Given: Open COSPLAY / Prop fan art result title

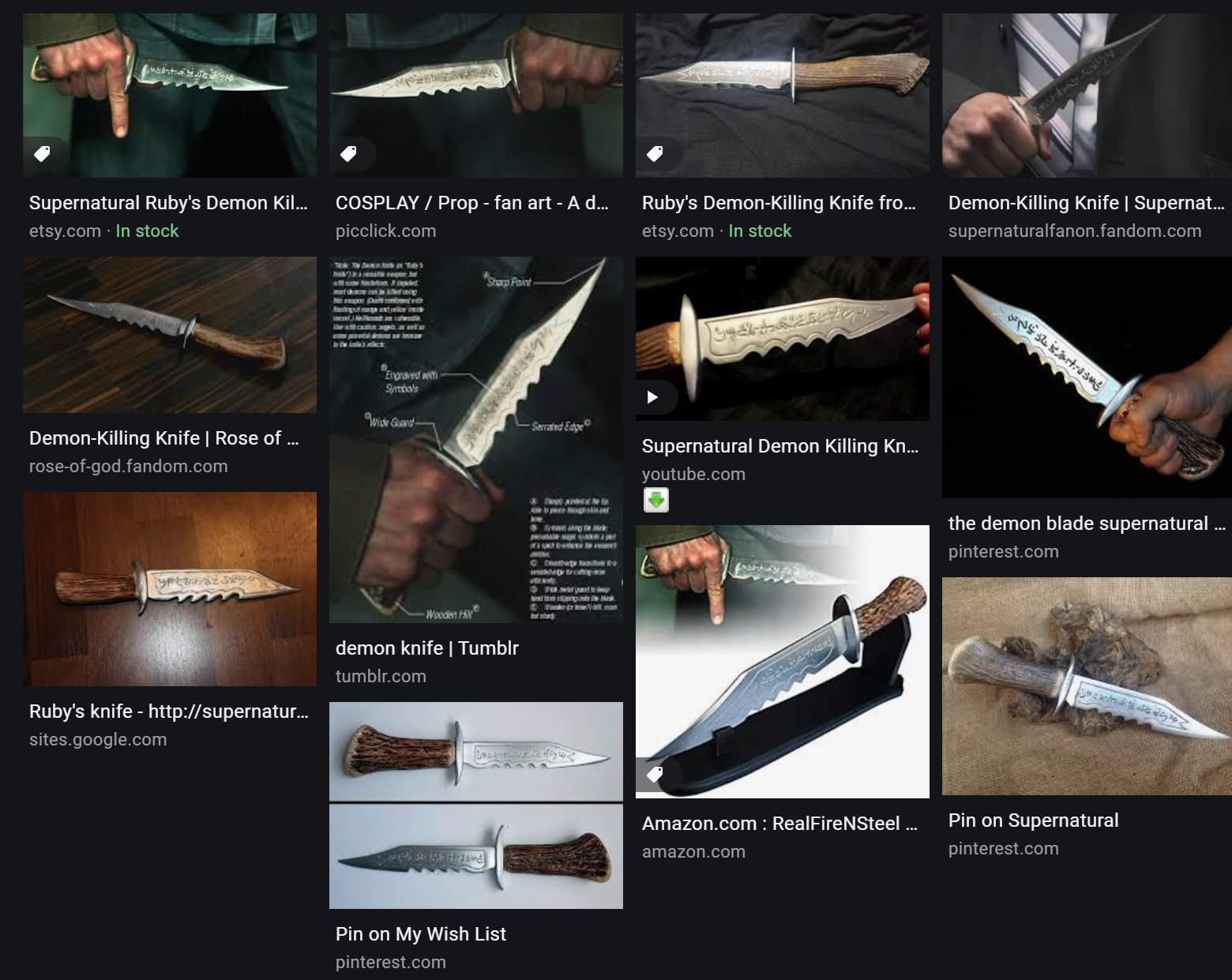Looking at the screenshot, I should point(472,203).
